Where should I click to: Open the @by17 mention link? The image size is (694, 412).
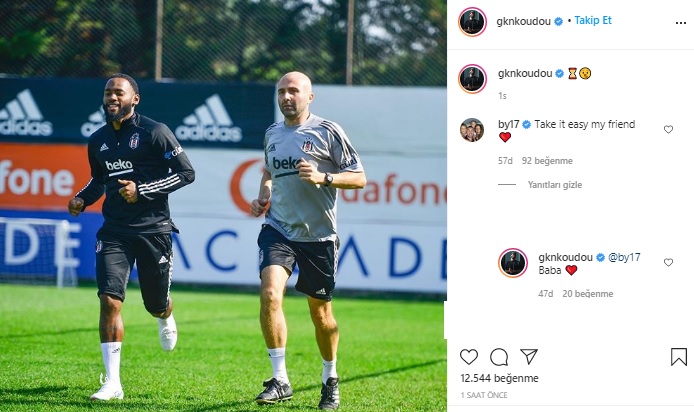624,257
